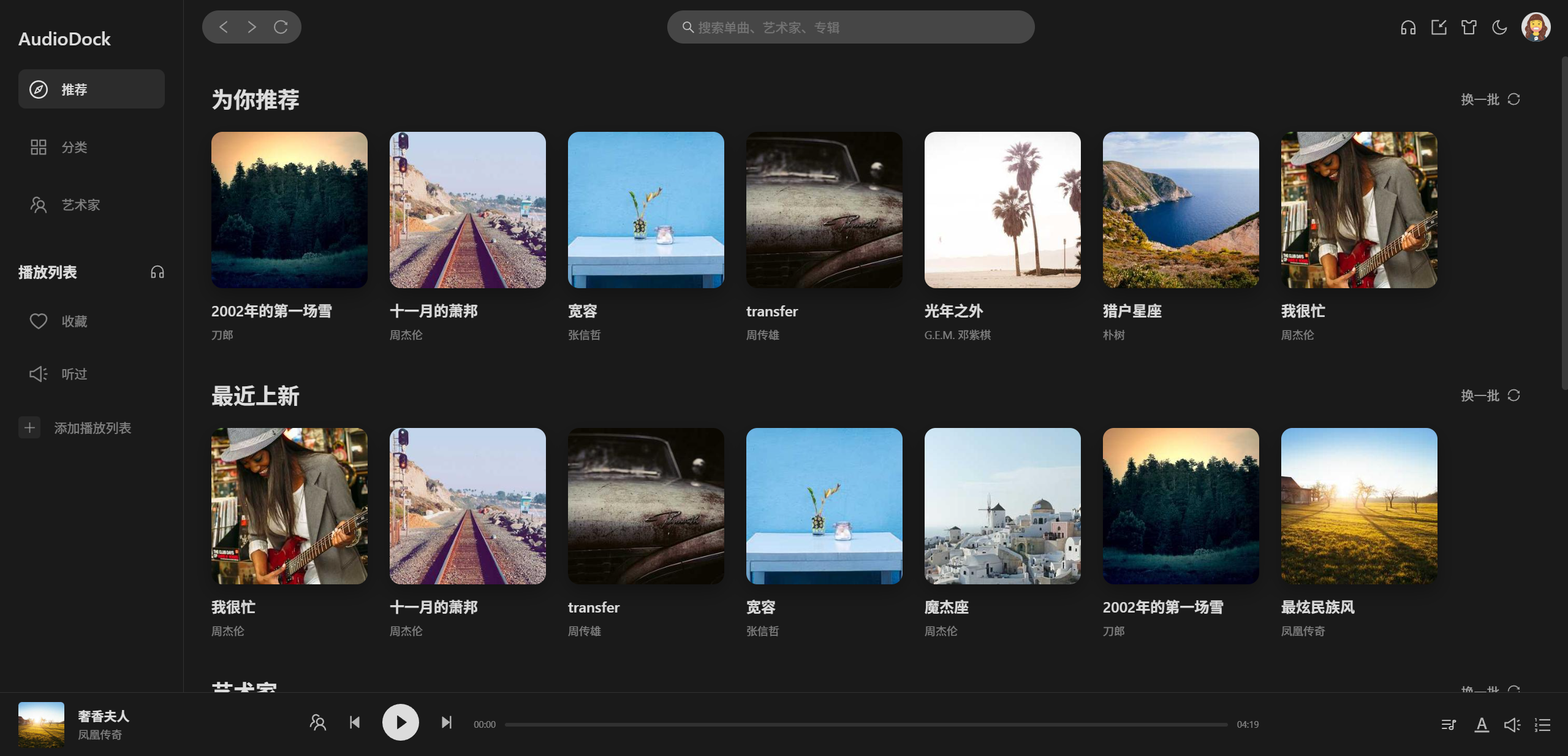
Task: Skip to next track
Action: point(447,723)
